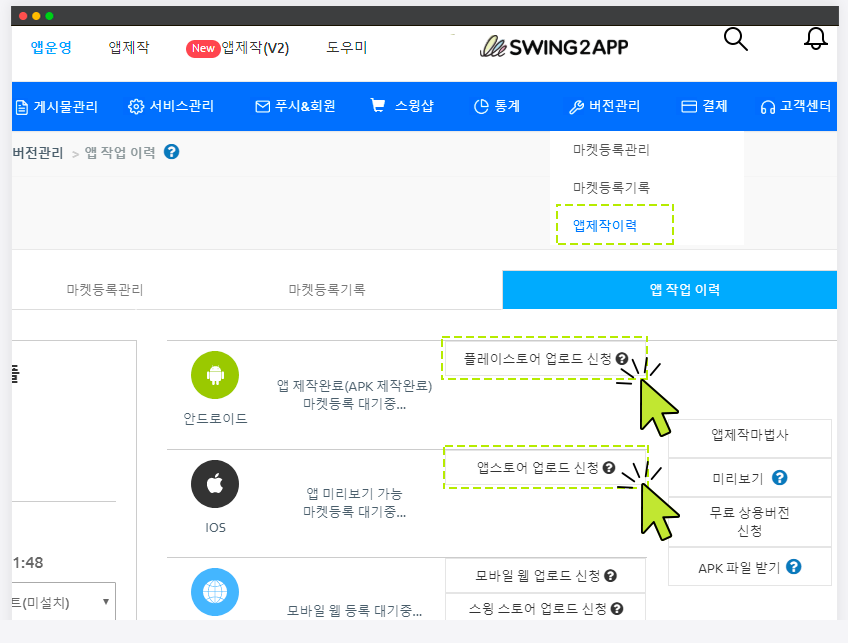
Task: Switch to the 마켓등록기록 tab
Action: pos(327,290)
